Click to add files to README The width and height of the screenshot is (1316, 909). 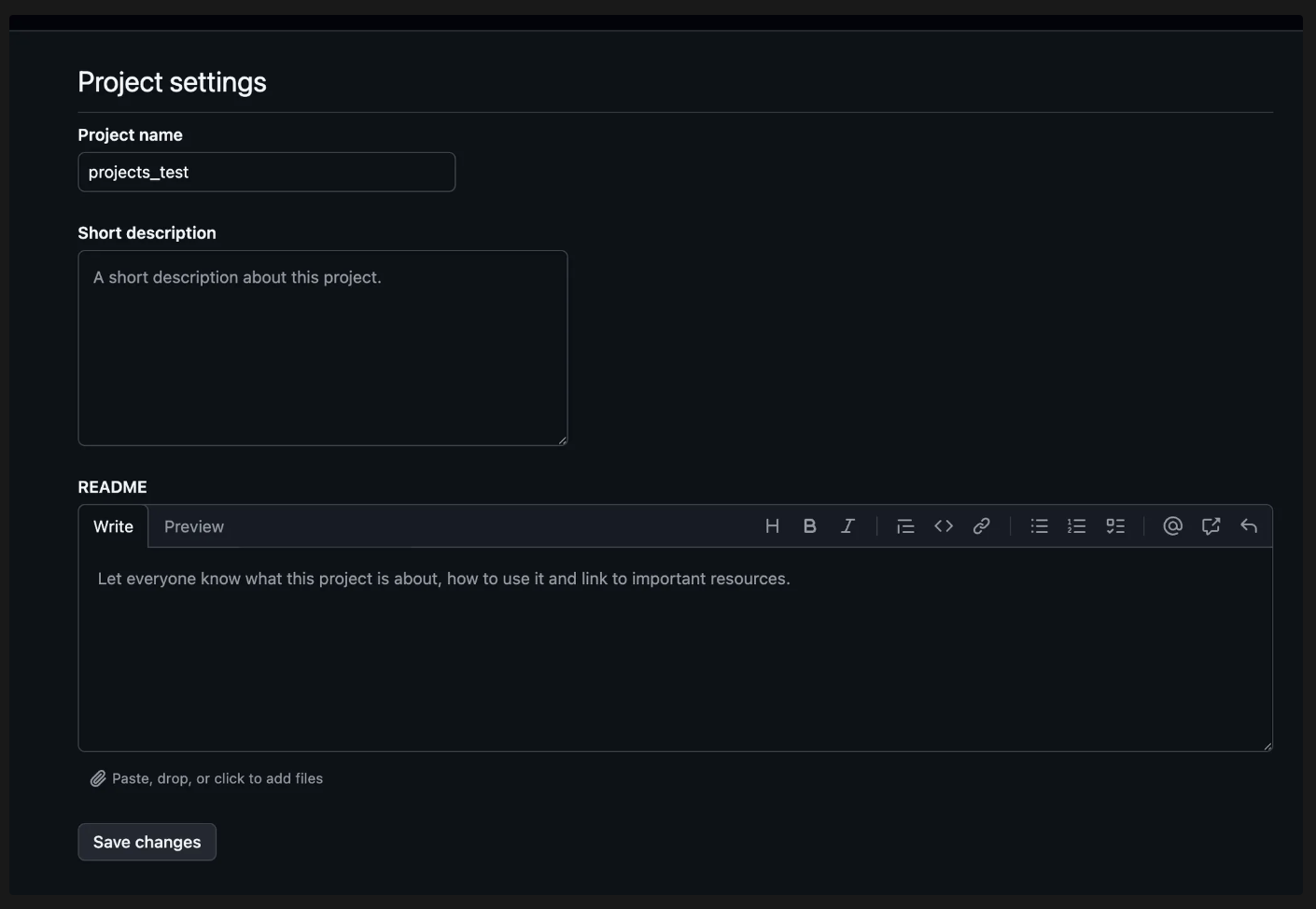217,777
